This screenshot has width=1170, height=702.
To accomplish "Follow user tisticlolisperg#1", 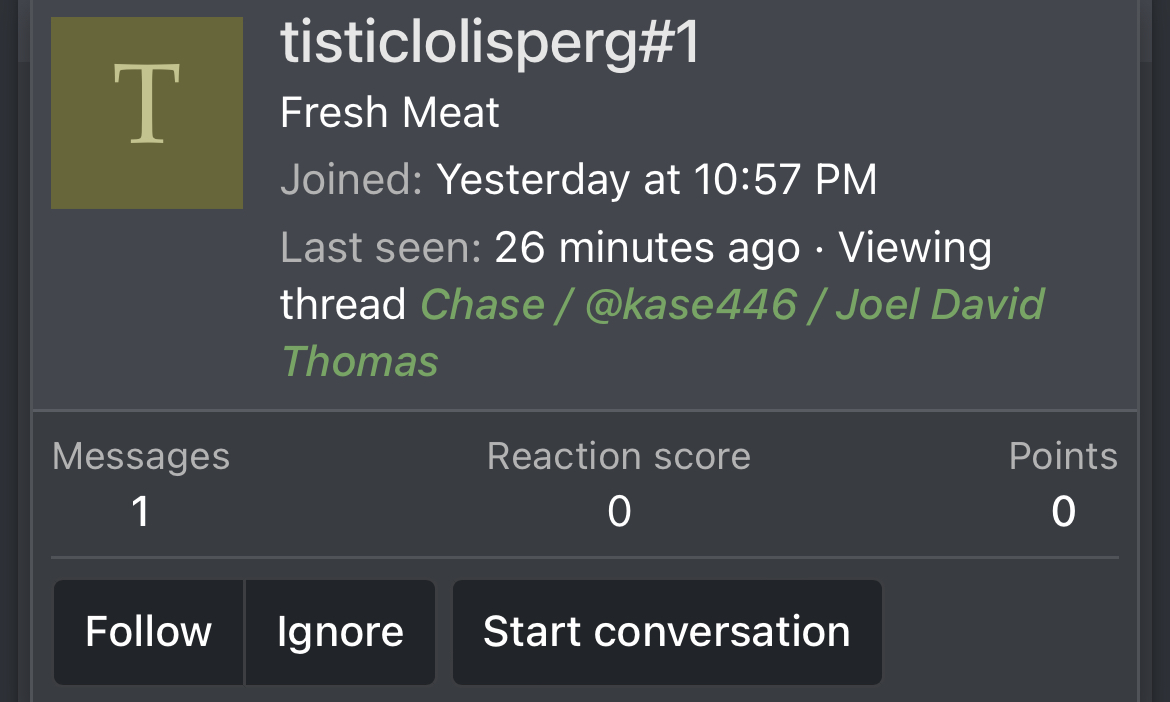I will pyautogui.click(x=148, y=632).
